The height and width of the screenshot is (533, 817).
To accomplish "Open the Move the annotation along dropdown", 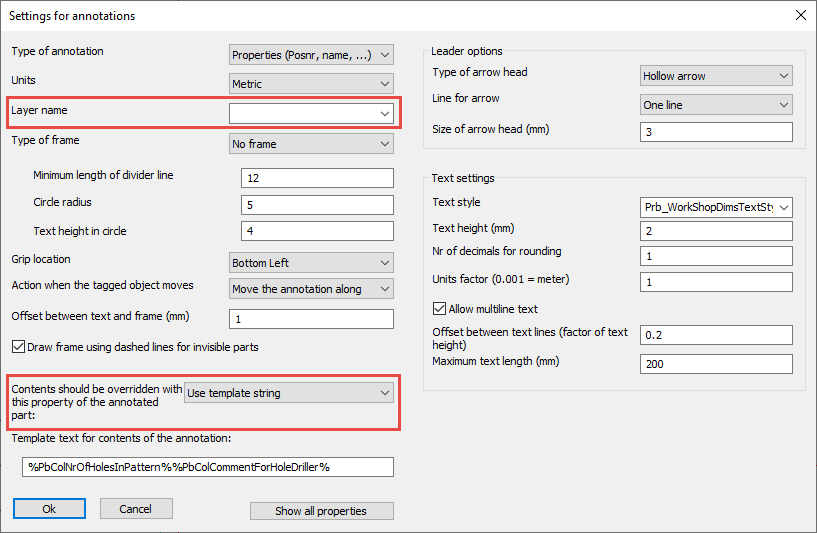I will tap(311, 289).
